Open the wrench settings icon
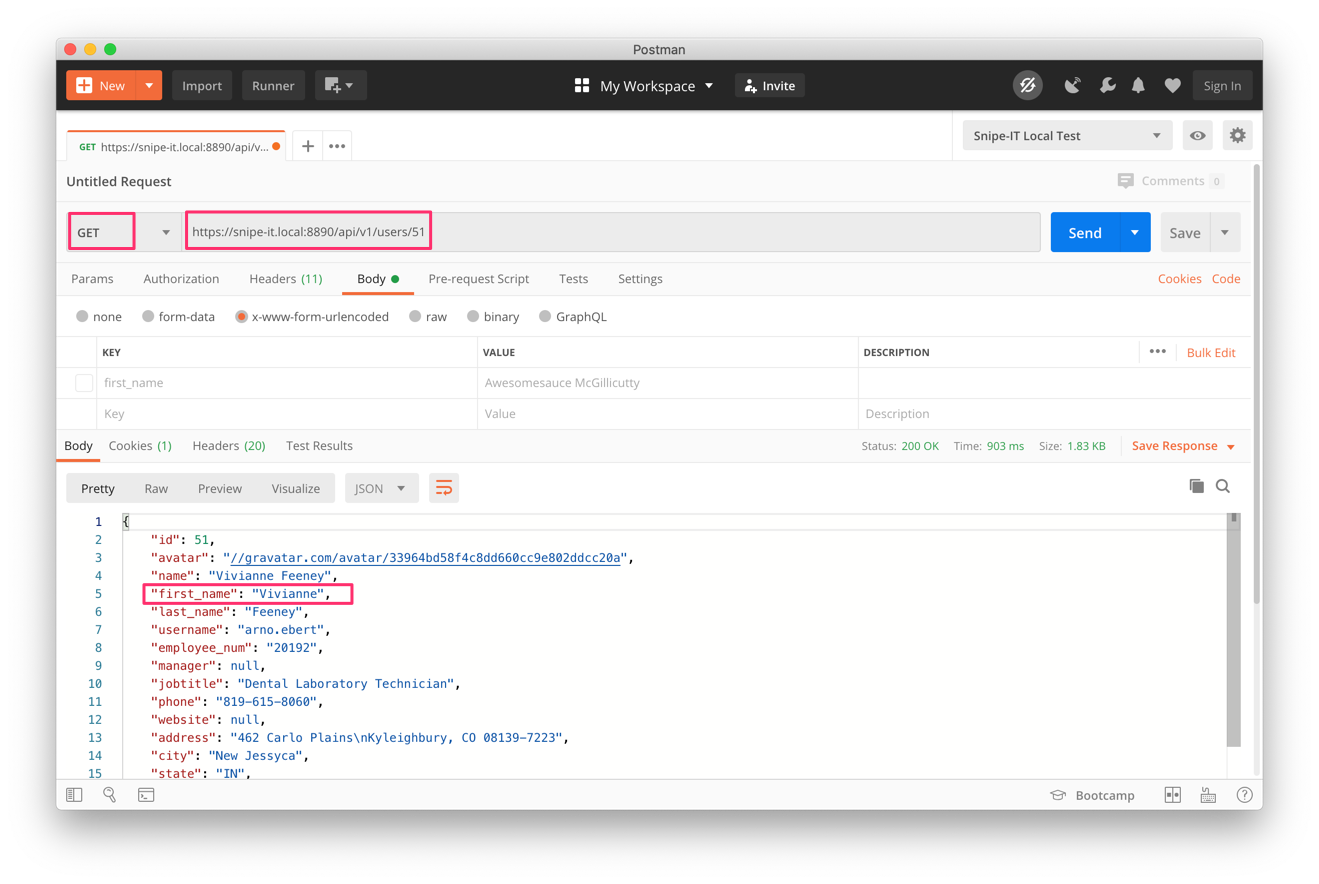This screenshot has height=884, width=1319. pos(1107,86)
